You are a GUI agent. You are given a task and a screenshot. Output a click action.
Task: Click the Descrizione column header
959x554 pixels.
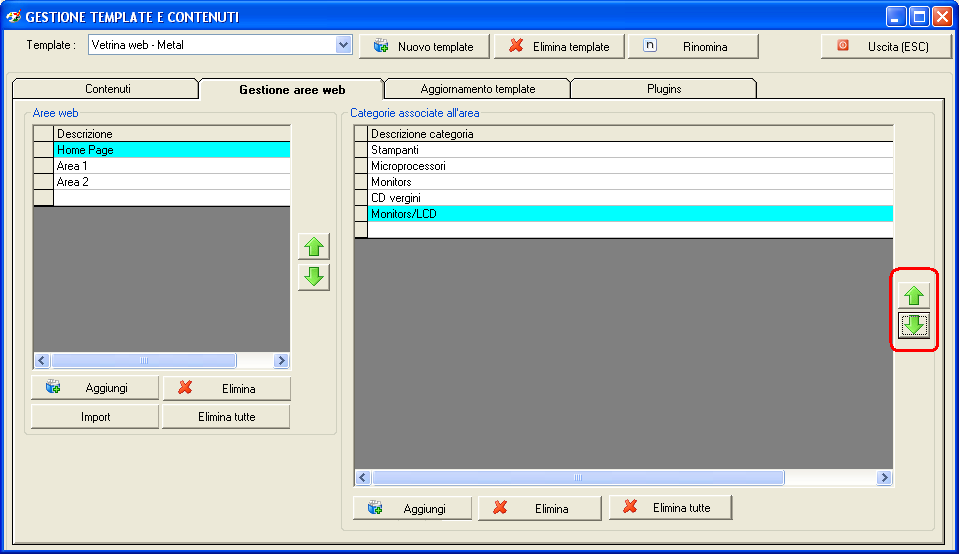tap(172, 134)
